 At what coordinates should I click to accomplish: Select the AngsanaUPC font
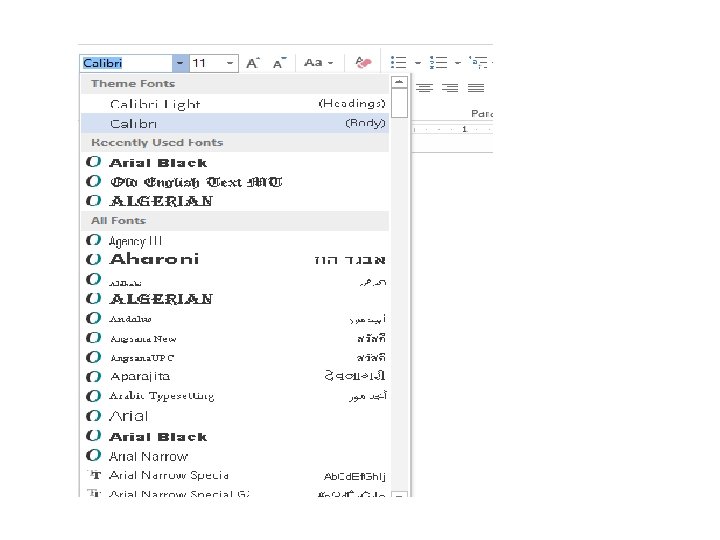pos(235,358)
